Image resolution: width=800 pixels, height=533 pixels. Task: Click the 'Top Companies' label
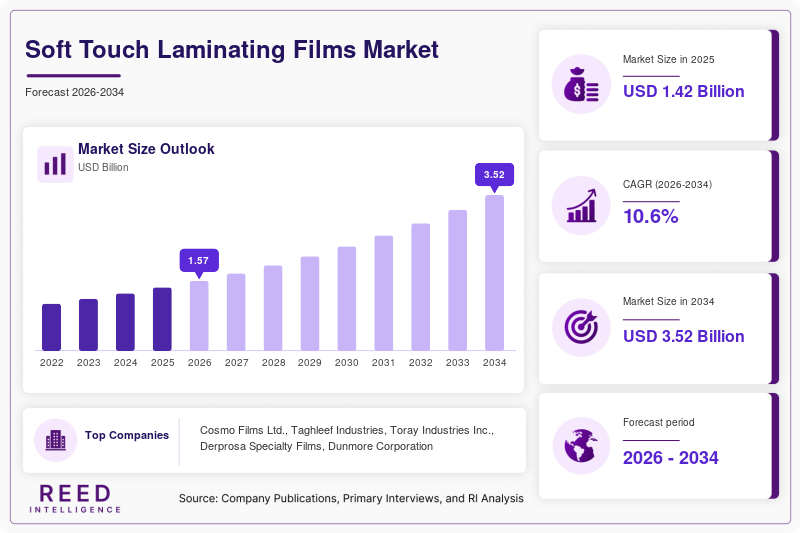[x=127, y=435]
